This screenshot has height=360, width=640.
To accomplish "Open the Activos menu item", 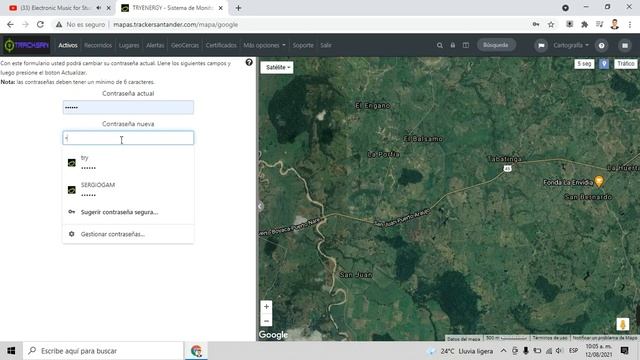I will [x=68, y=45].
